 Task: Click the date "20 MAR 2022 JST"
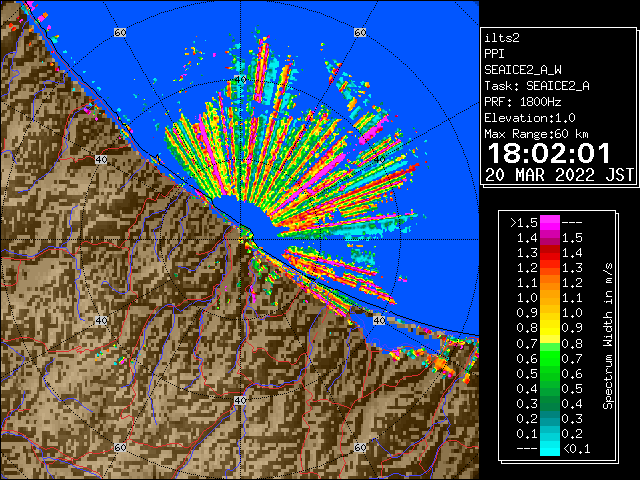pyautogui.click(x=559, y=175)
